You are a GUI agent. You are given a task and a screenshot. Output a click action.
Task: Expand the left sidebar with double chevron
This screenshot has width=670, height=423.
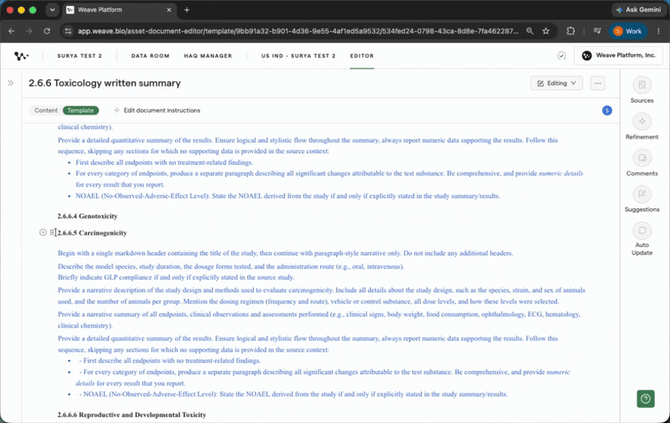[x=10, y=83]
